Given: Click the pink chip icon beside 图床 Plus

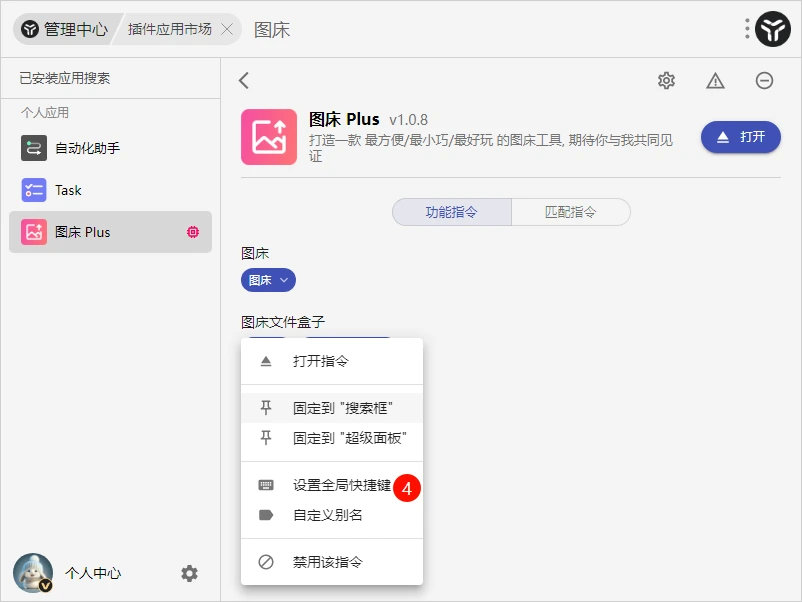Looking at the screenshot, I should (x=193, y=232).
